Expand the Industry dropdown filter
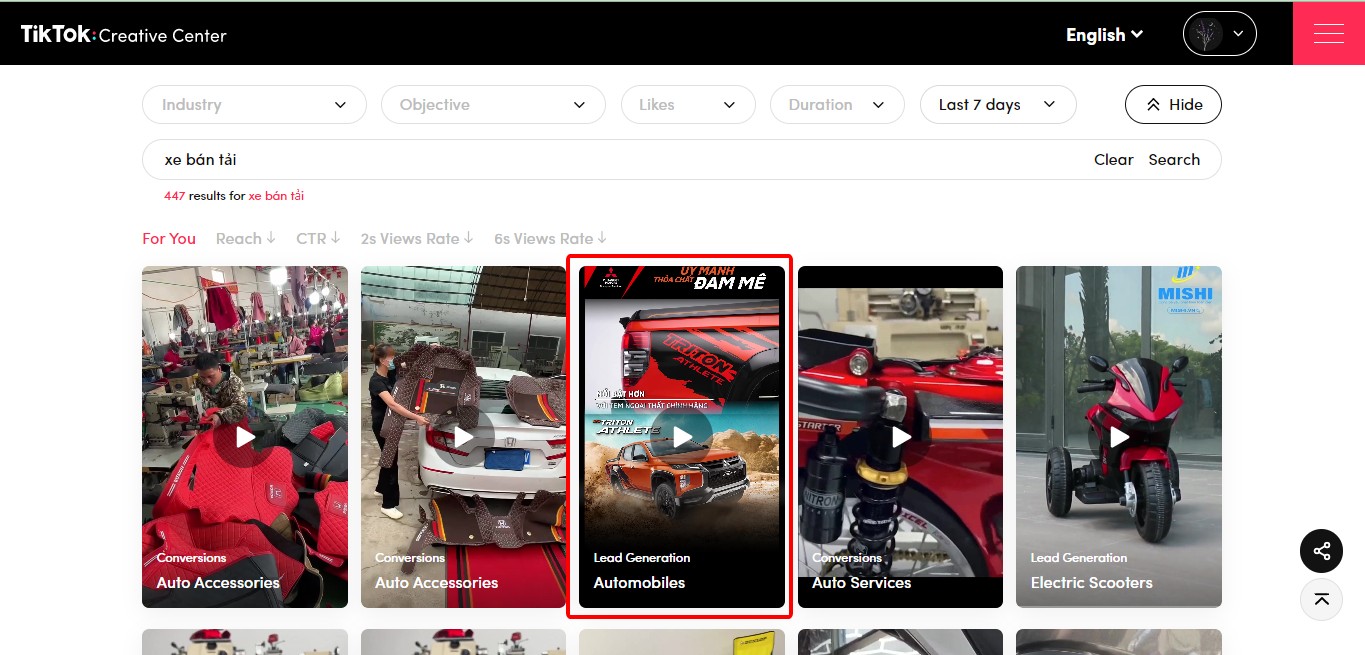1365x655 pixels. coord(254,105)
